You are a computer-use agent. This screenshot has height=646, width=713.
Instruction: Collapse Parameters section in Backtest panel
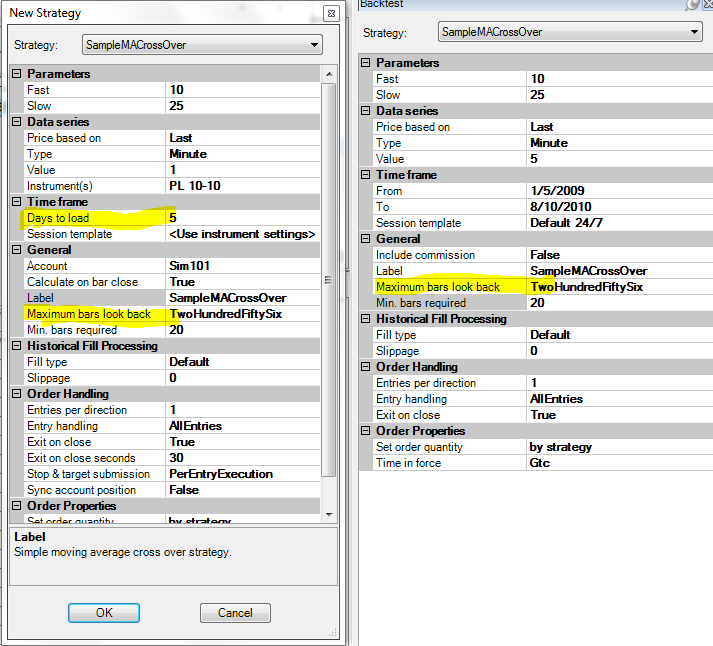pos(366,63)
